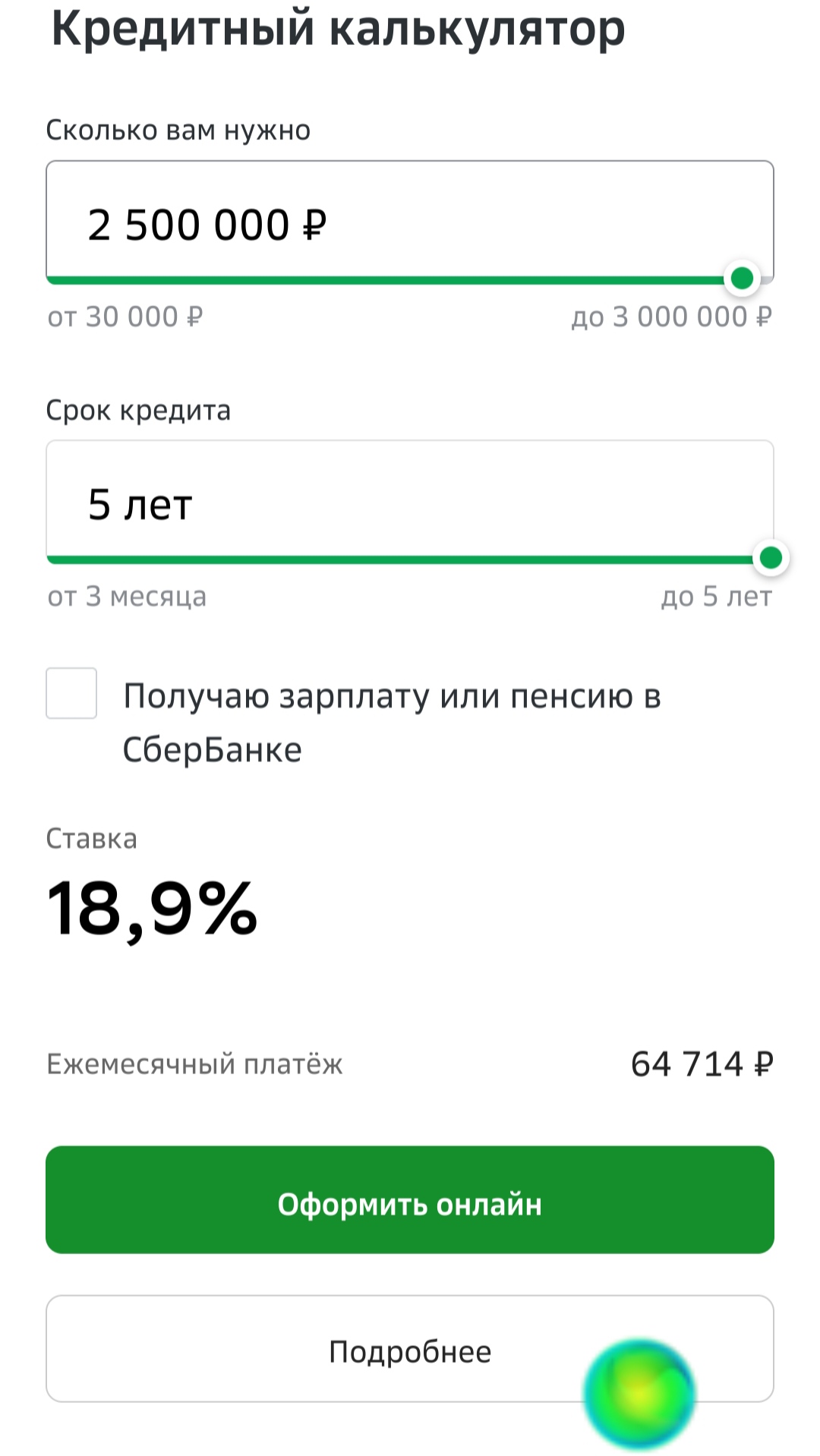Tap the "до 5 лет" maximum term label
The image size is (820, 1456).
pos(716,597)
